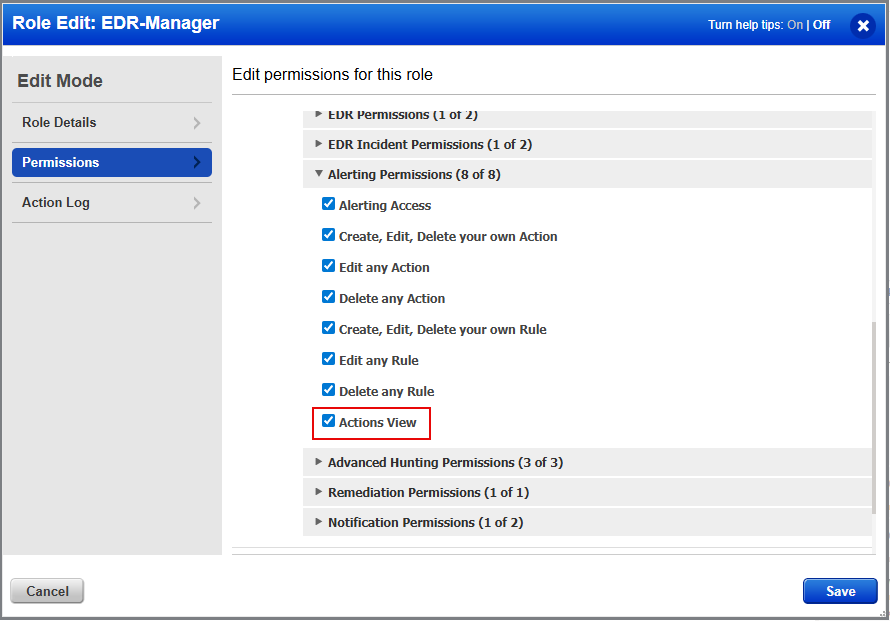
Task: Expand Advanced Hunting Permissions group
Action: tap(319, 462)
